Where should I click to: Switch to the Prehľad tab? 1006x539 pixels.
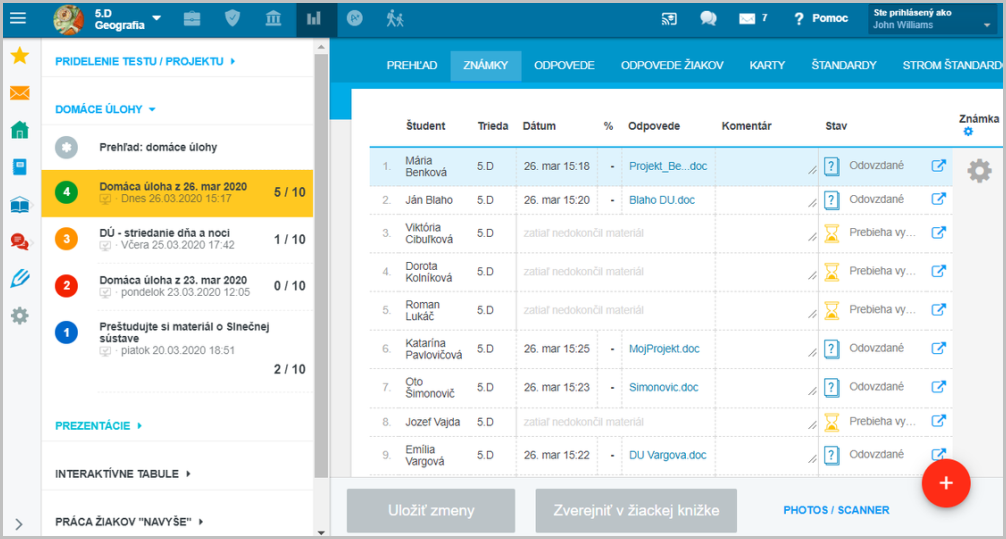[x=412, y=65]
